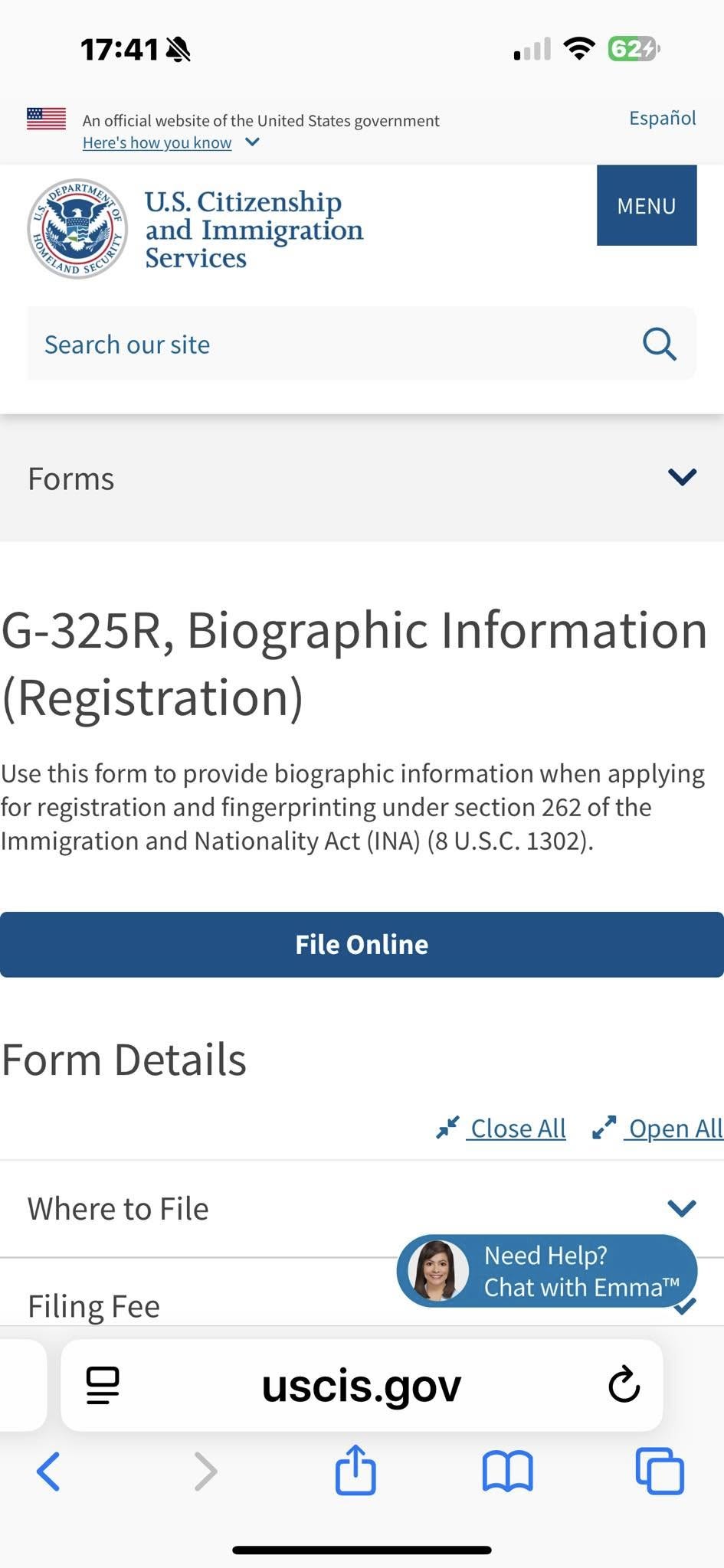Viewport: 724px width, 1568px height.
Task: Tap the search magnifier icon
Action: 659,345
